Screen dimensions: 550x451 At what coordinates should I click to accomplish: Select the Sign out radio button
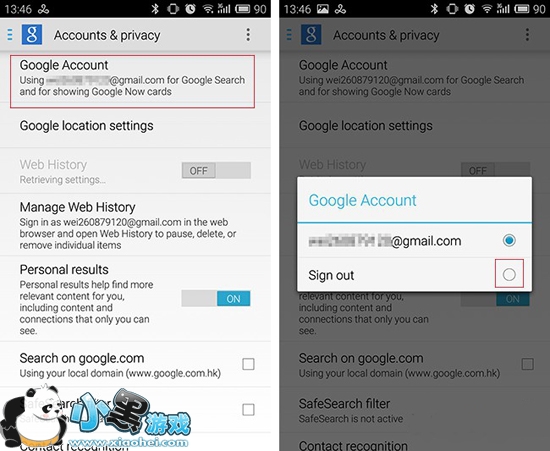[x=509, y=274]
